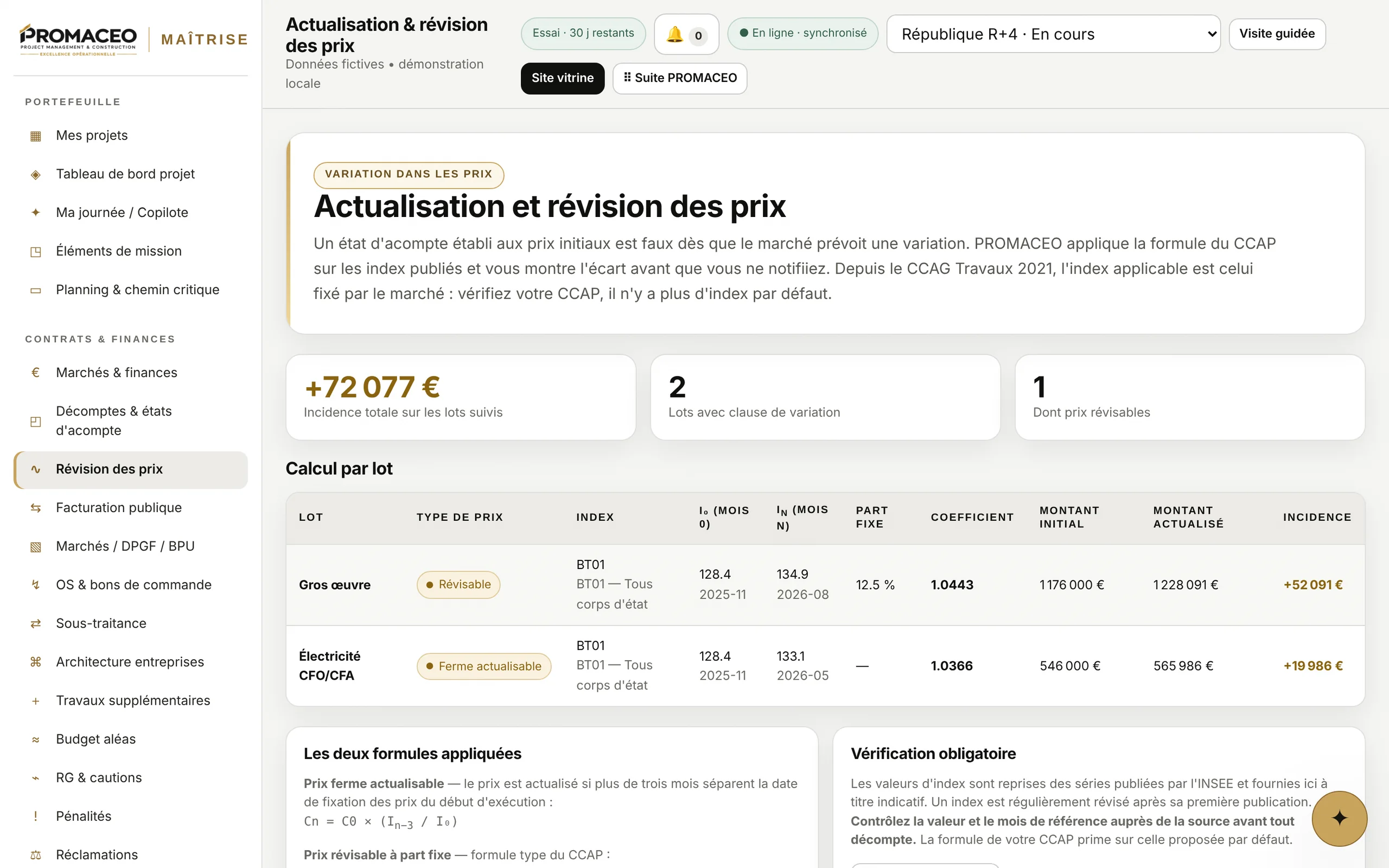Click the Ma journée / Copilote star icon
1389x868 pixels.
[x=36, y=213]
